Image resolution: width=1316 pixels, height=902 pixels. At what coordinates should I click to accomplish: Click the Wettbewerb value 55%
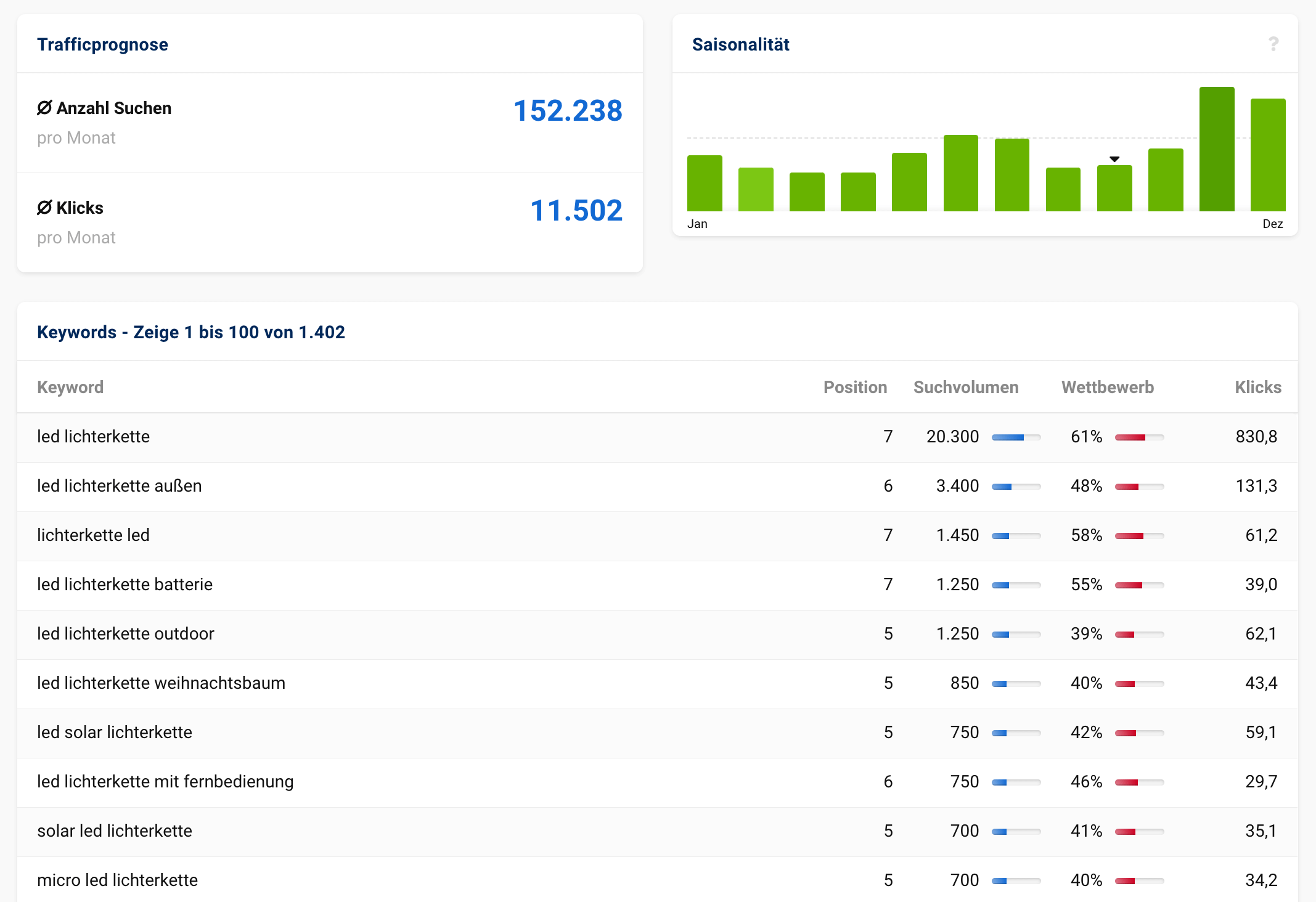(1086, 584)
